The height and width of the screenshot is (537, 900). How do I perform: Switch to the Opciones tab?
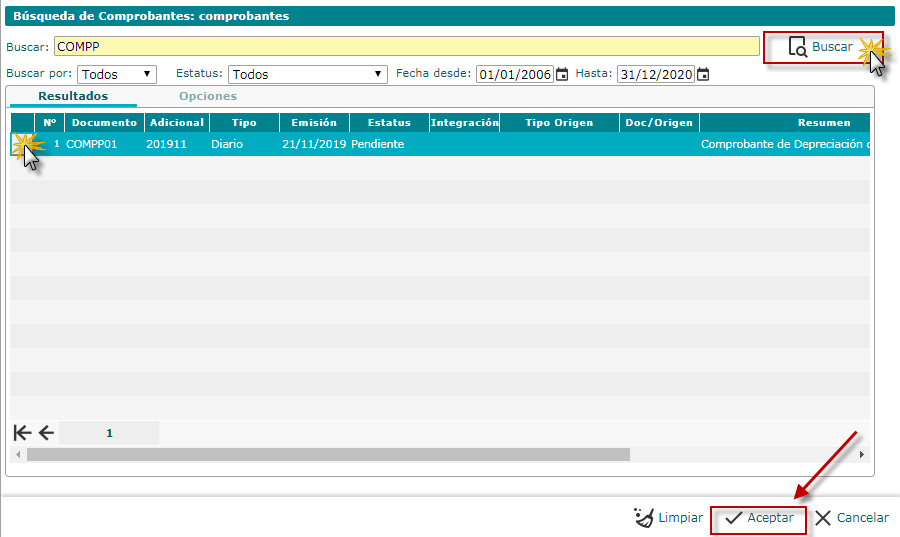click(207, 96)
